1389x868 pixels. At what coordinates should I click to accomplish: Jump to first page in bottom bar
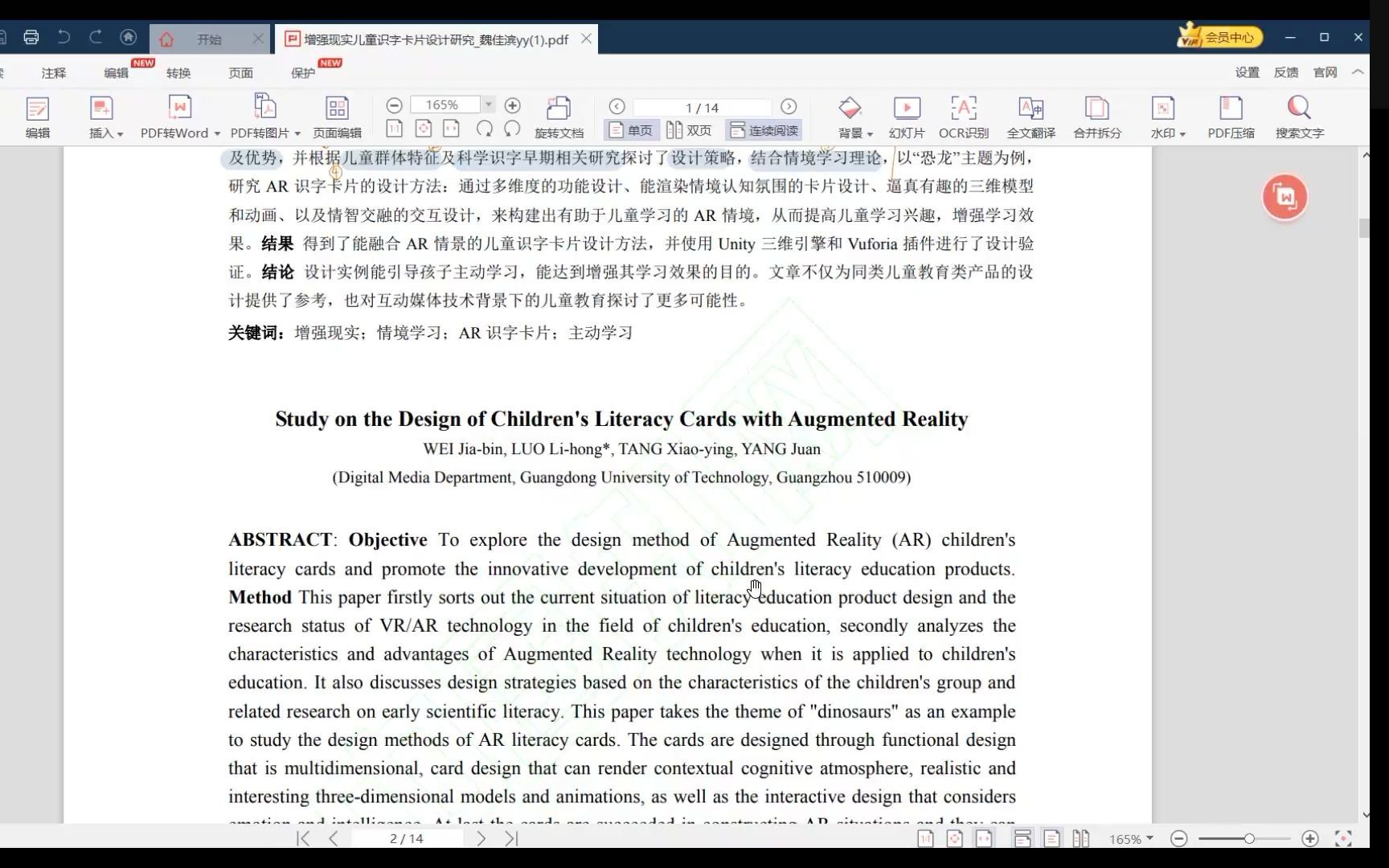tap(303, 838)
